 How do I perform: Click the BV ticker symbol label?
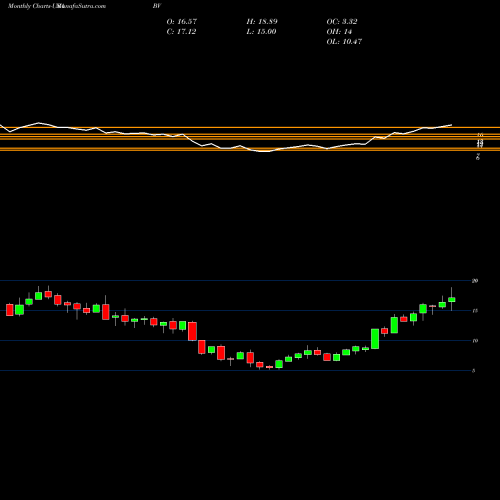pos(157,6)
